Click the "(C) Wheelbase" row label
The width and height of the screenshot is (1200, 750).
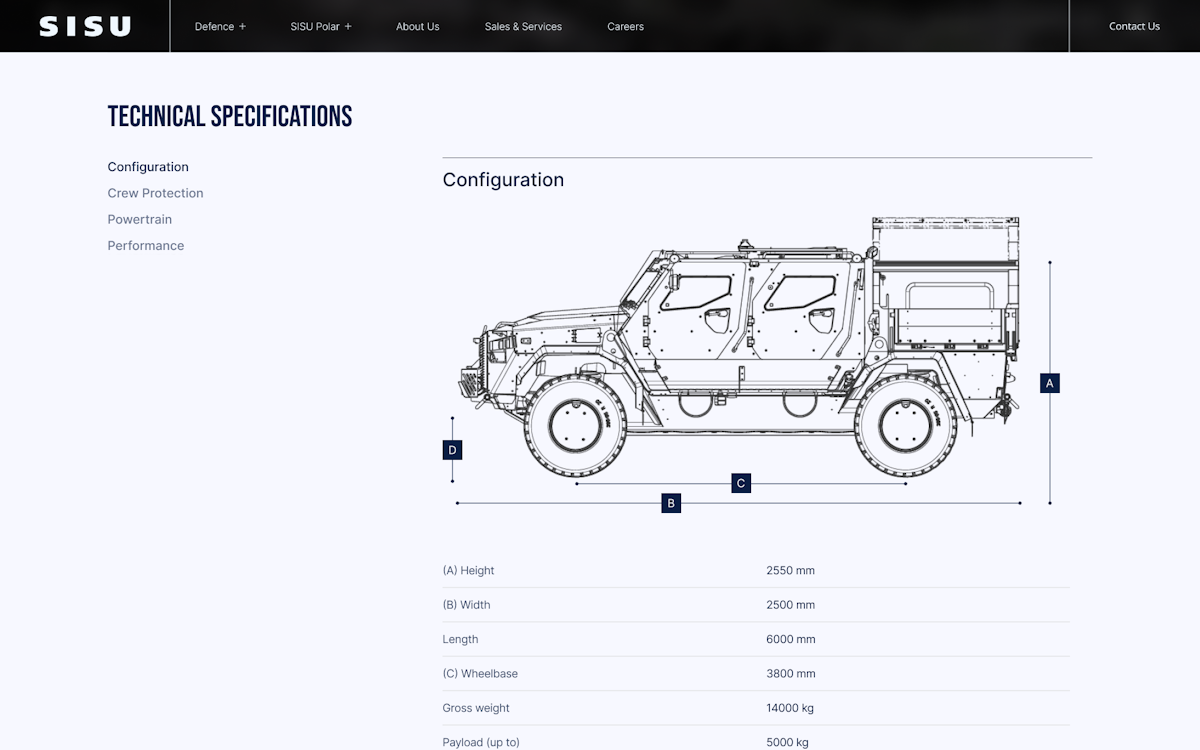[x=480, y=674]
